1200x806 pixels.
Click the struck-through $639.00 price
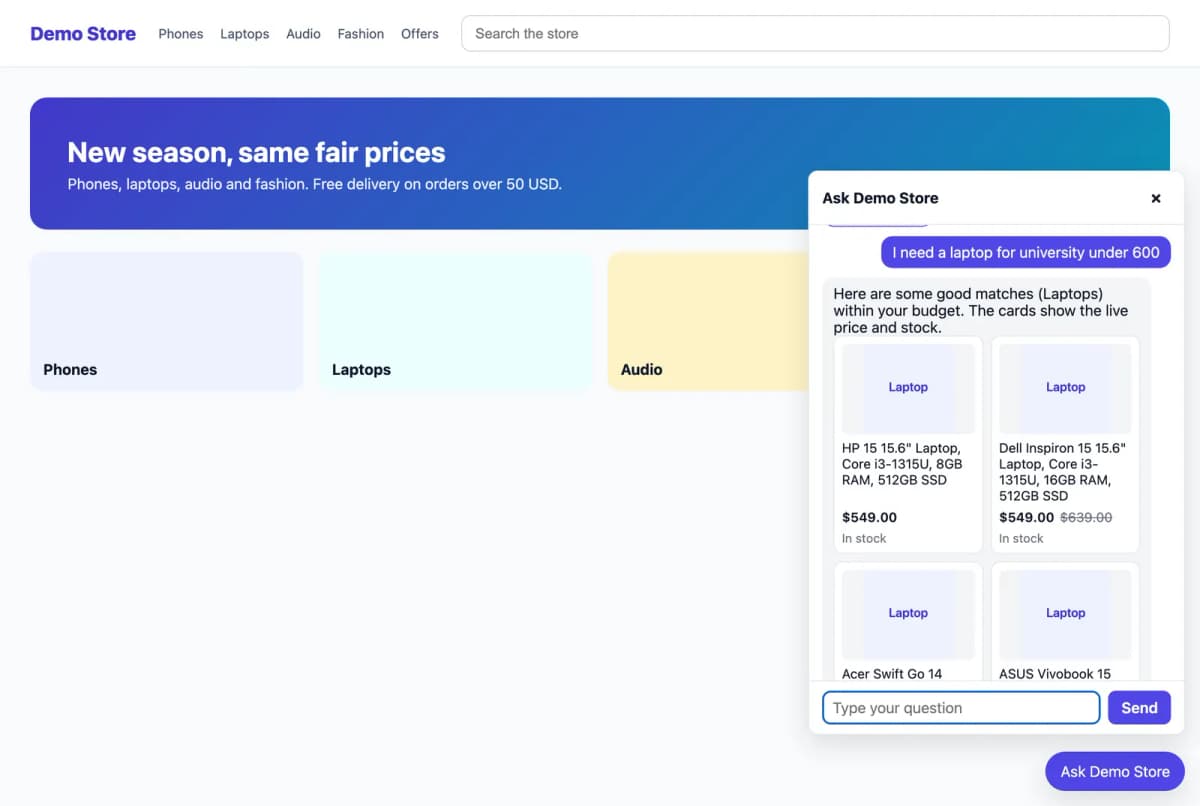pos(1086,517)
